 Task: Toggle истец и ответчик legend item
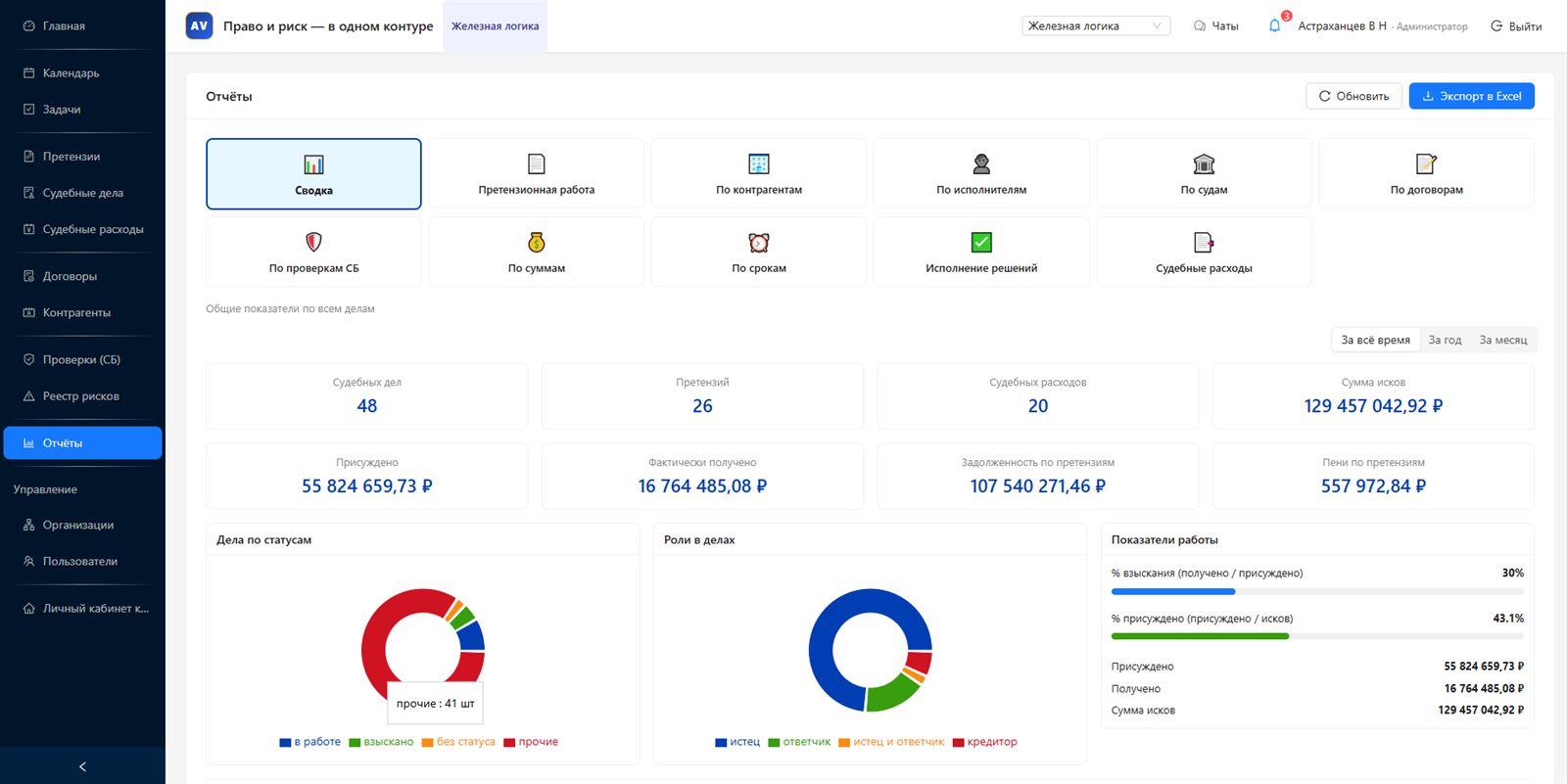[x=891, y=742]
